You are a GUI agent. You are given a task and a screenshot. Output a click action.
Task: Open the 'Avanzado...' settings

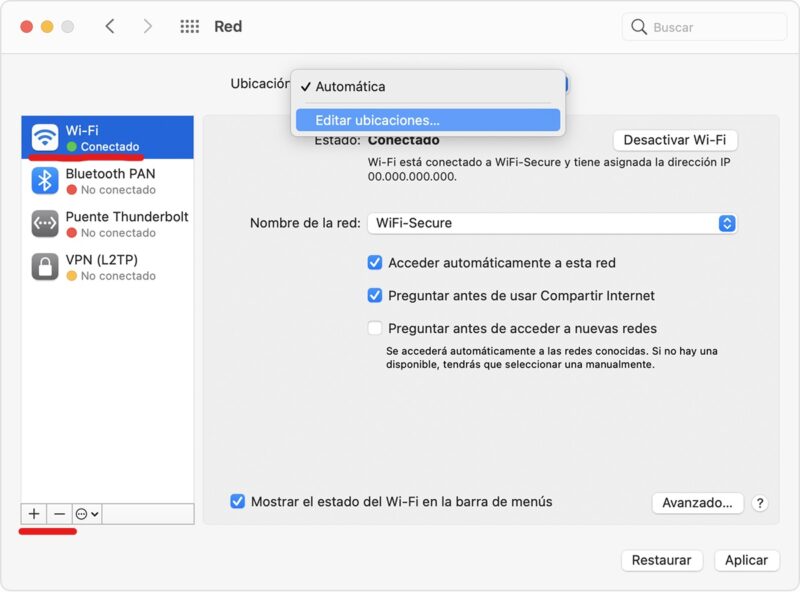coord(697,503)
